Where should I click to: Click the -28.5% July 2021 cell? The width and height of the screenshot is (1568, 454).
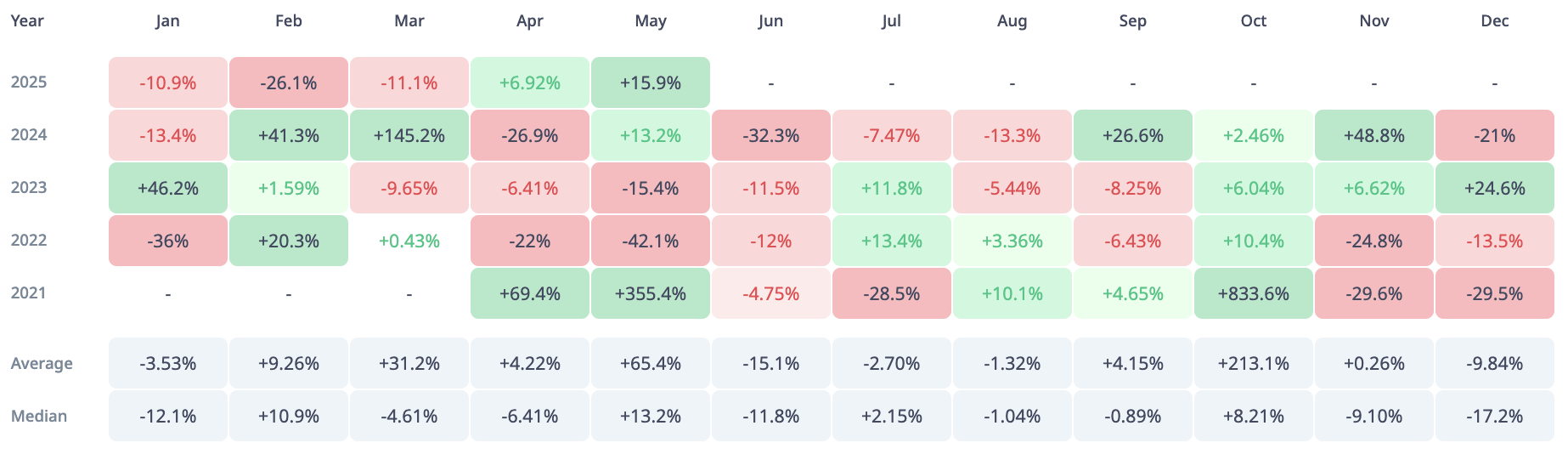(x=891, y=293)
